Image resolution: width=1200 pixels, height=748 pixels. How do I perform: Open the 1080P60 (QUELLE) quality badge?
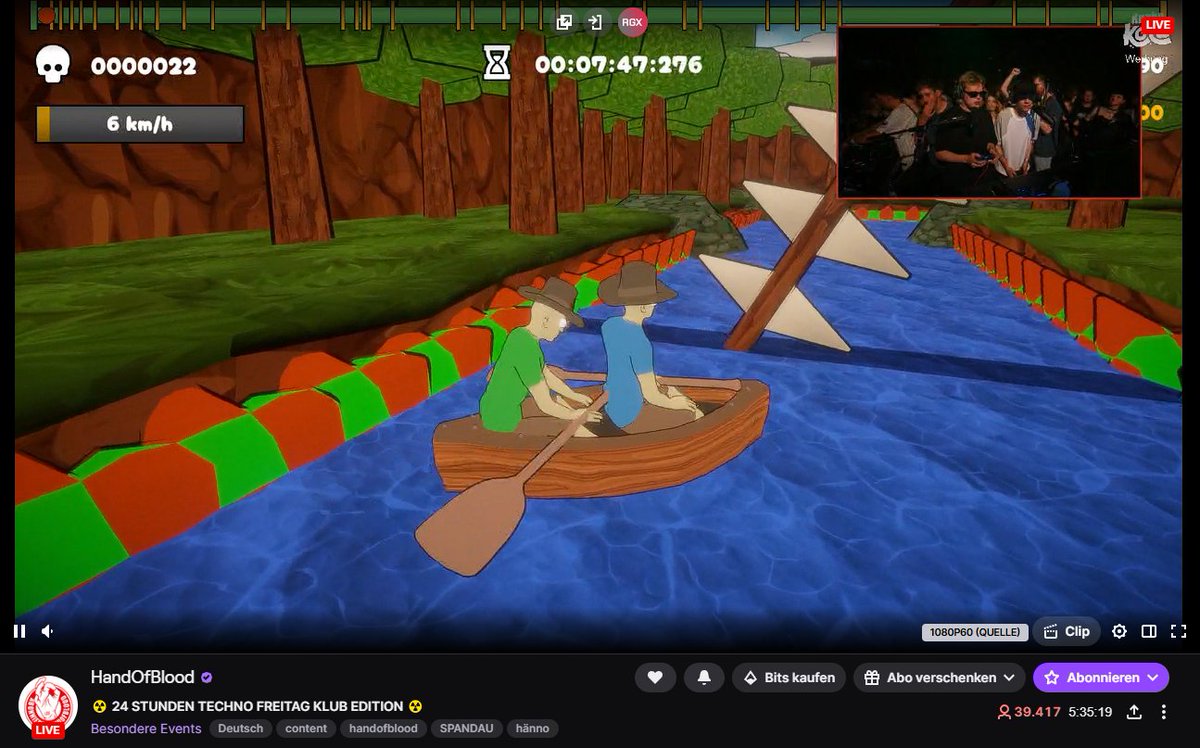point(975,632)
